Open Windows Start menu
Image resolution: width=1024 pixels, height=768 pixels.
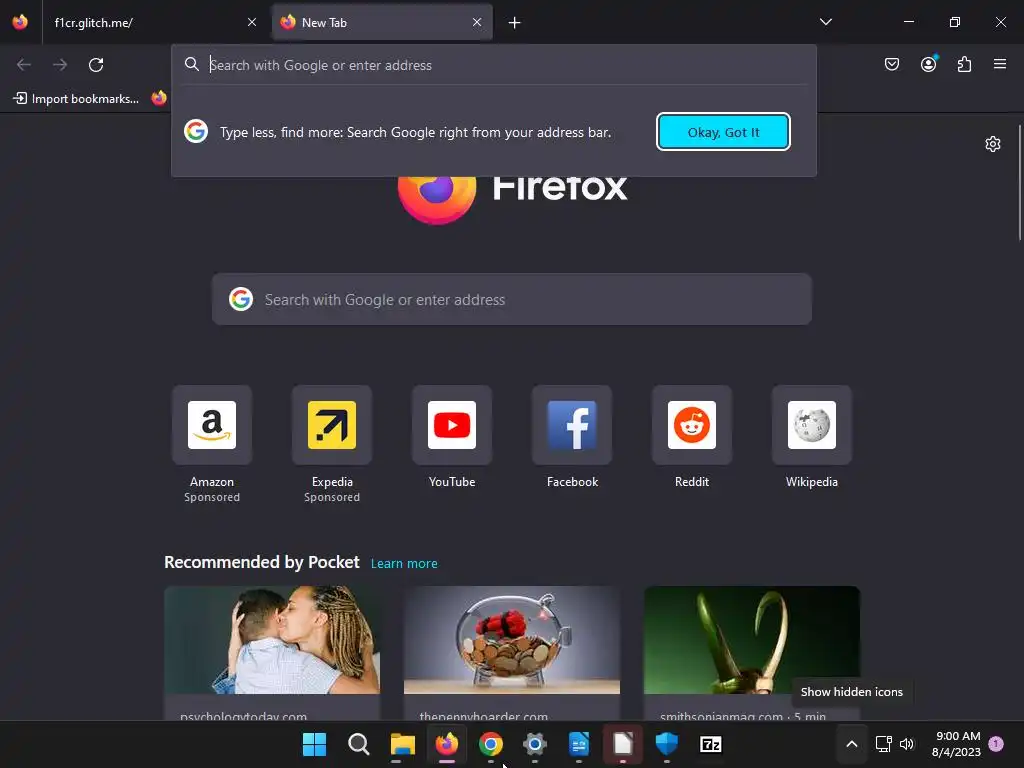coord(314,744)
